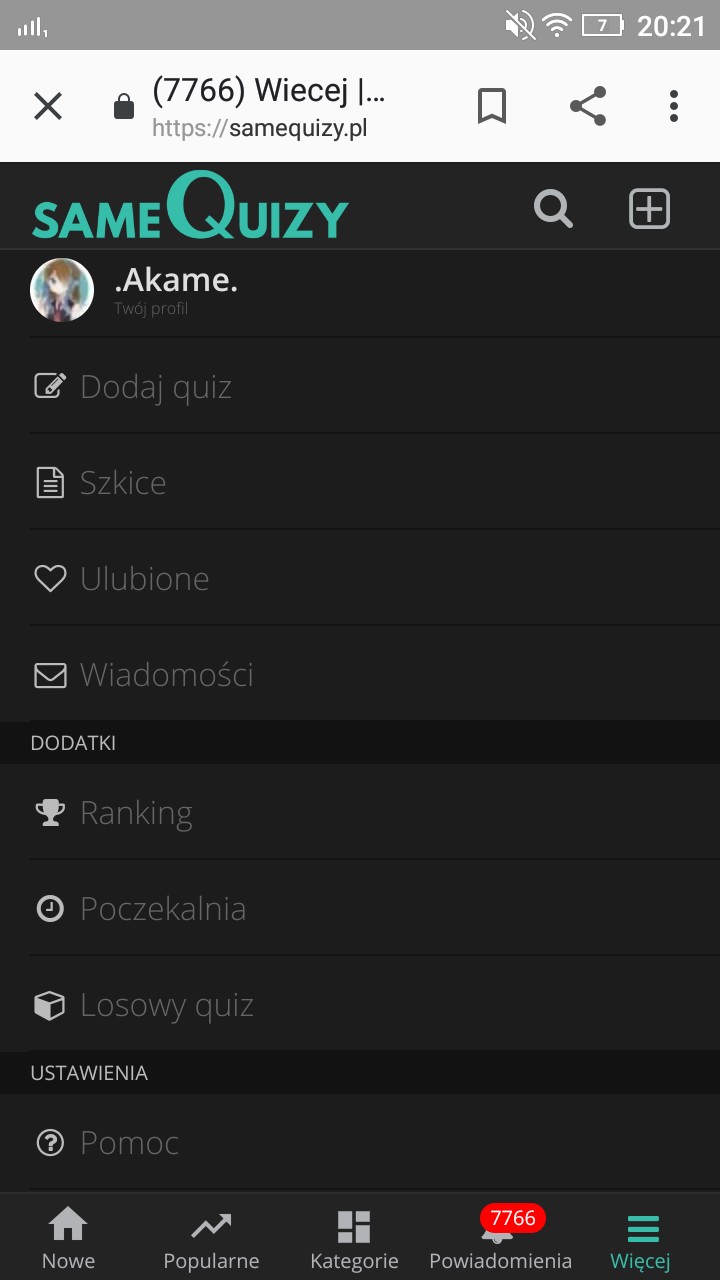This screenshot has height=1280, width=720.
Task: Launch Losowy quiz random quiz
Action: pyautogui.click(x=167, y=1005)
